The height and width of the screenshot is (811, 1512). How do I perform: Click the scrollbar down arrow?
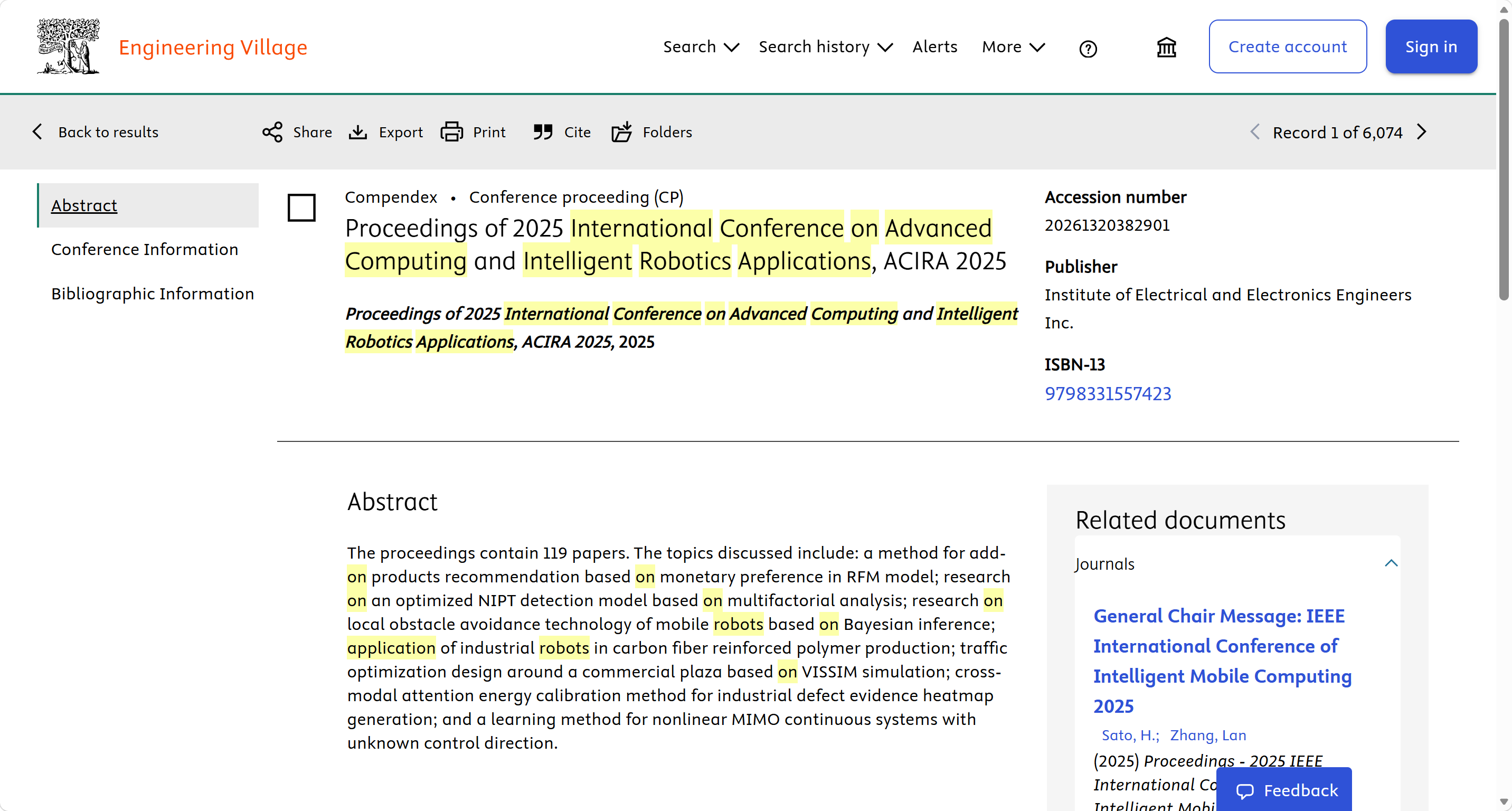pos(1504,801)
